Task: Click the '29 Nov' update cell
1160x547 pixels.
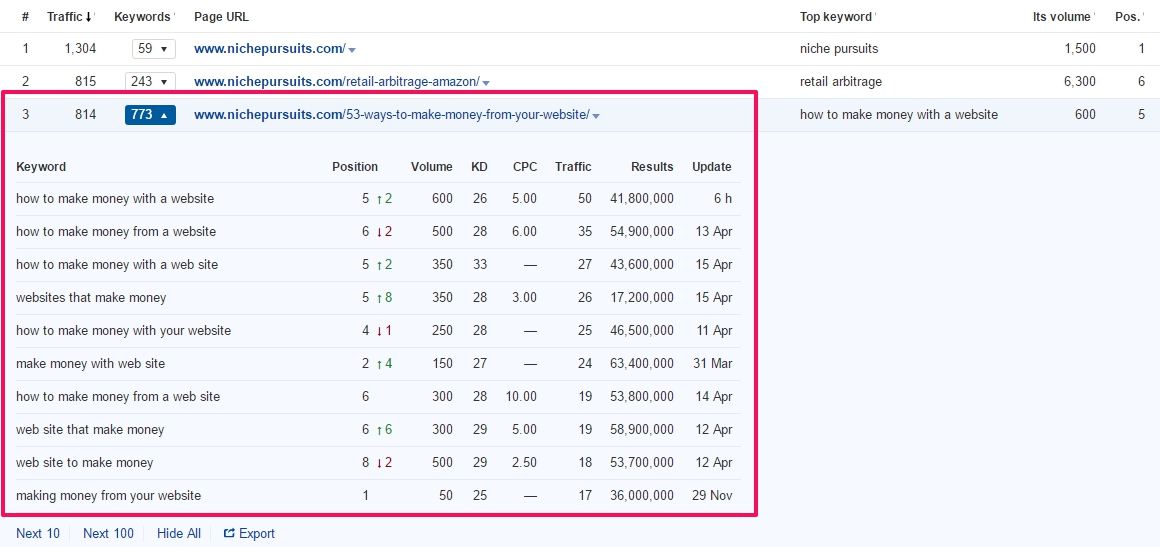Action: tap(714, 495)
